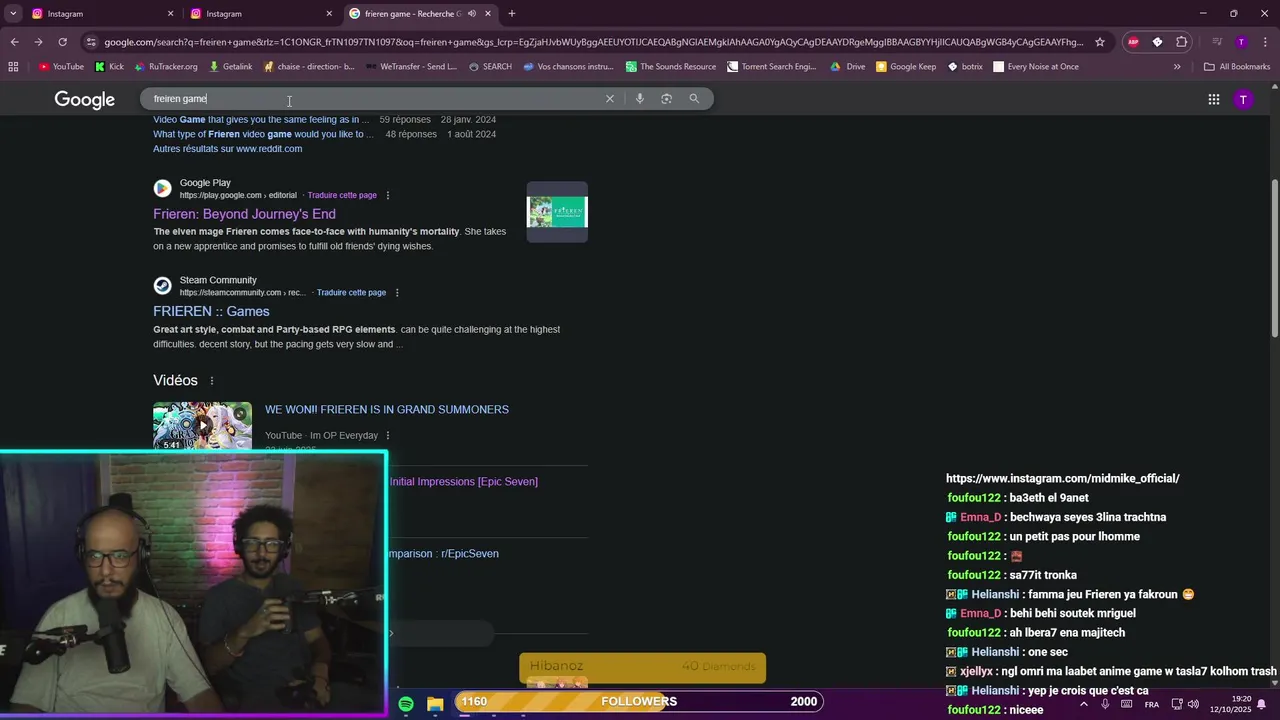The height and width of the screenshot is (720, 1280).
Task: Open WE WON!! FRIEREN IS IN GRAND SUMMONERS
Action: 387,410
